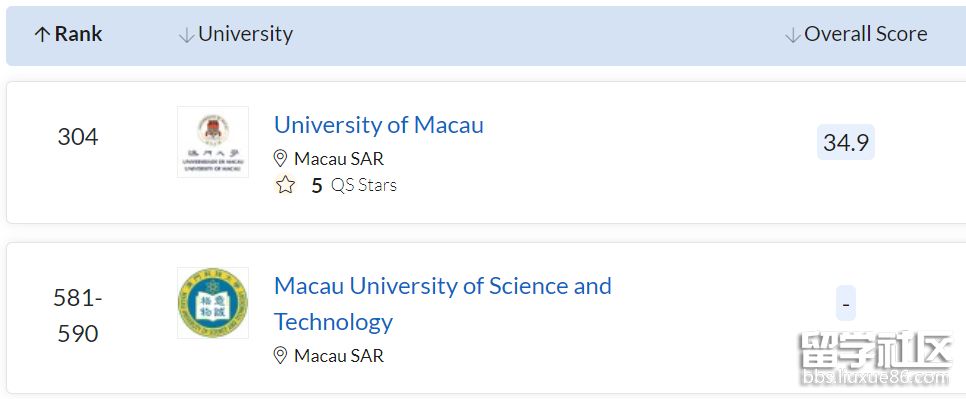966x399 pixels.
Task: Click the location pin under Macau University of Science and Technology
Action: point(281,356)
